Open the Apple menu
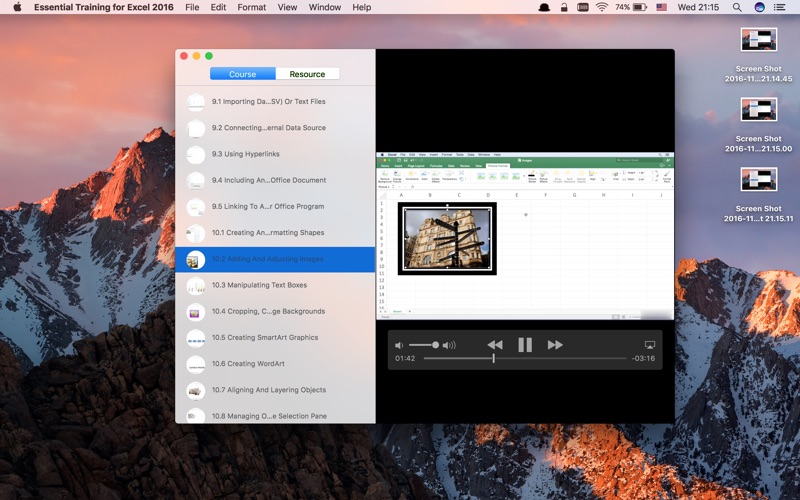The width and height of the screenshot is (800, 500). tap(17, 7)
